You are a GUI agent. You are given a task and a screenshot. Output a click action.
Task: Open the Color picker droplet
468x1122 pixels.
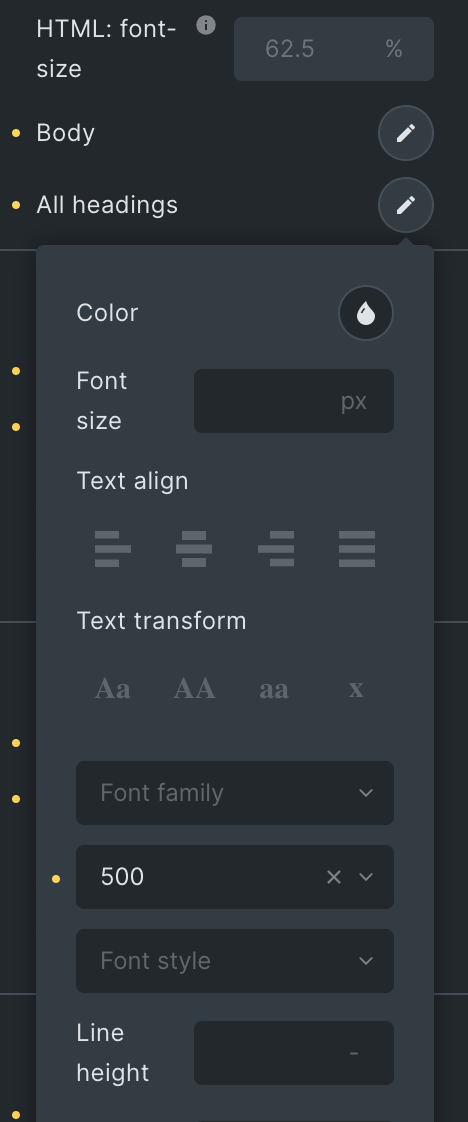(366, 313)
